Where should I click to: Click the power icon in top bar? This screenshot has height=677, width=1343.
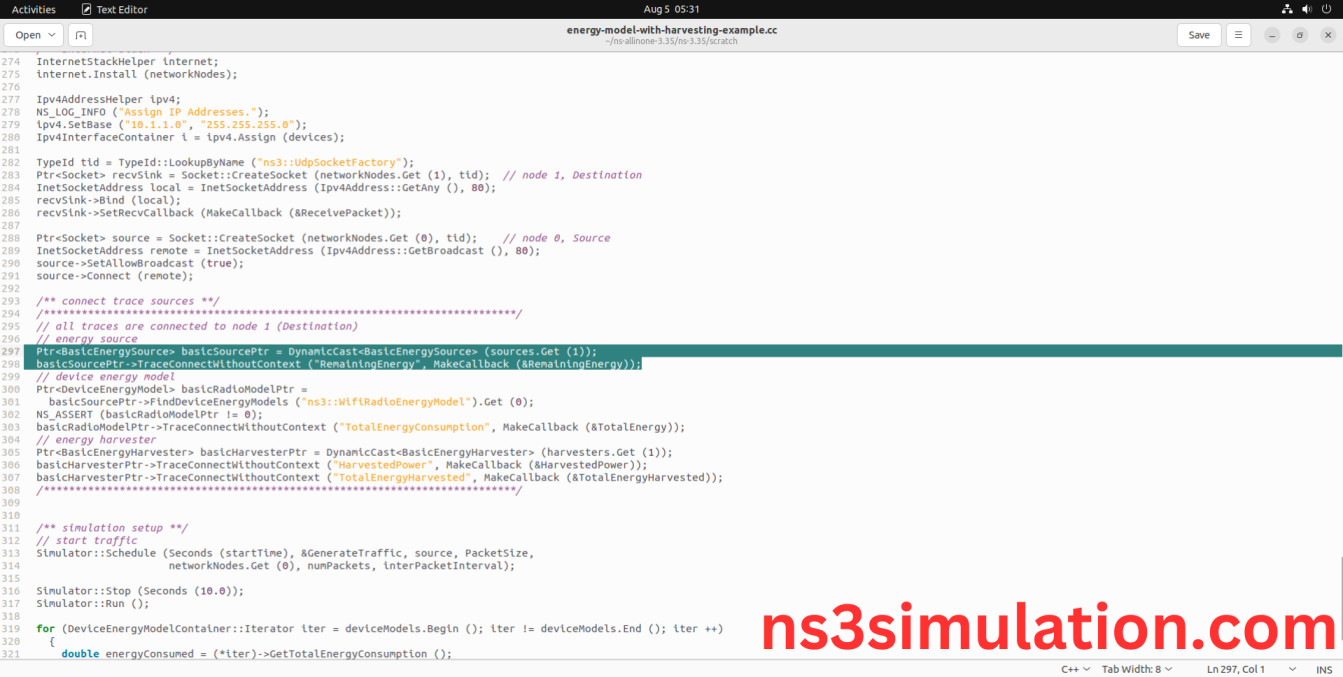[1326, 8]
